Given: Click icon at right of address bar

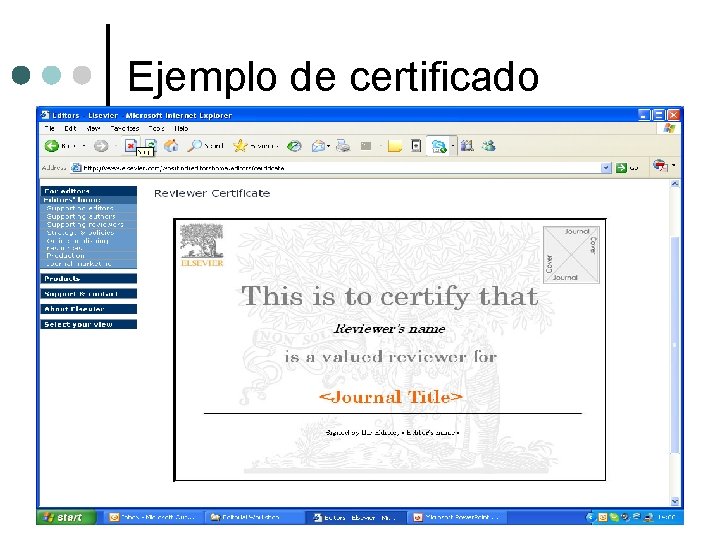Looking at the screenshot, I should [660, 165].
